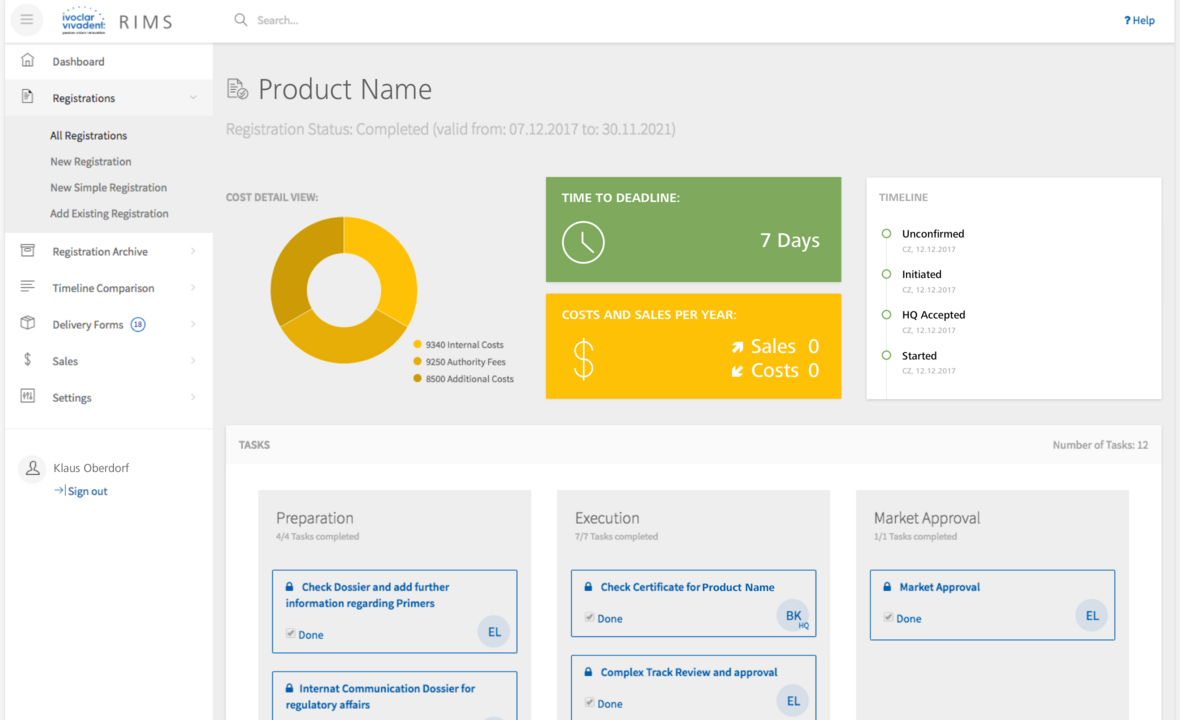
Task: Open New Registration in the sidebar
Action: point(91,161)
